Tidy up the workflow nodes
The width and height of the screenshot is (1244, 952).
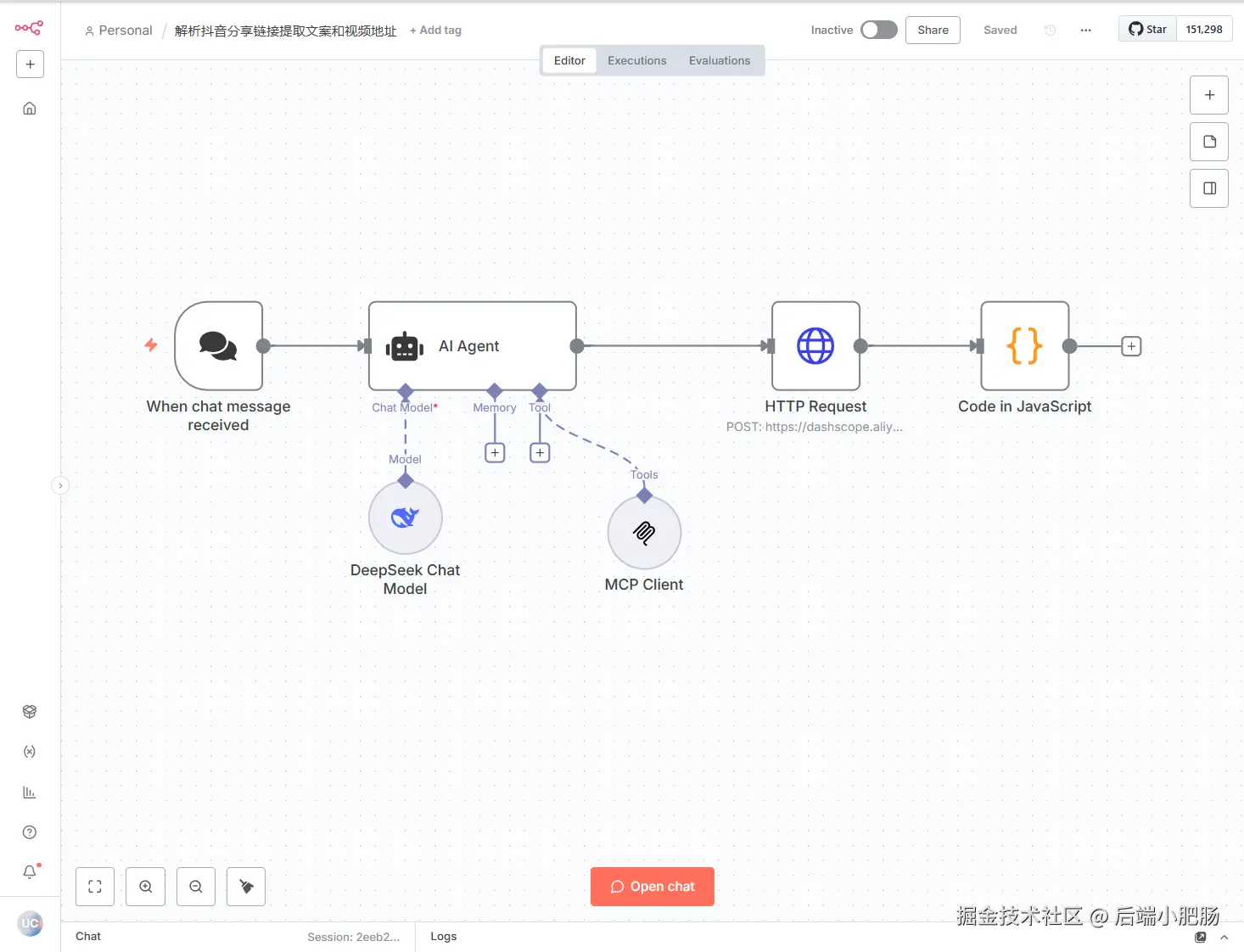pyautogui.click(x=246, y=887)
